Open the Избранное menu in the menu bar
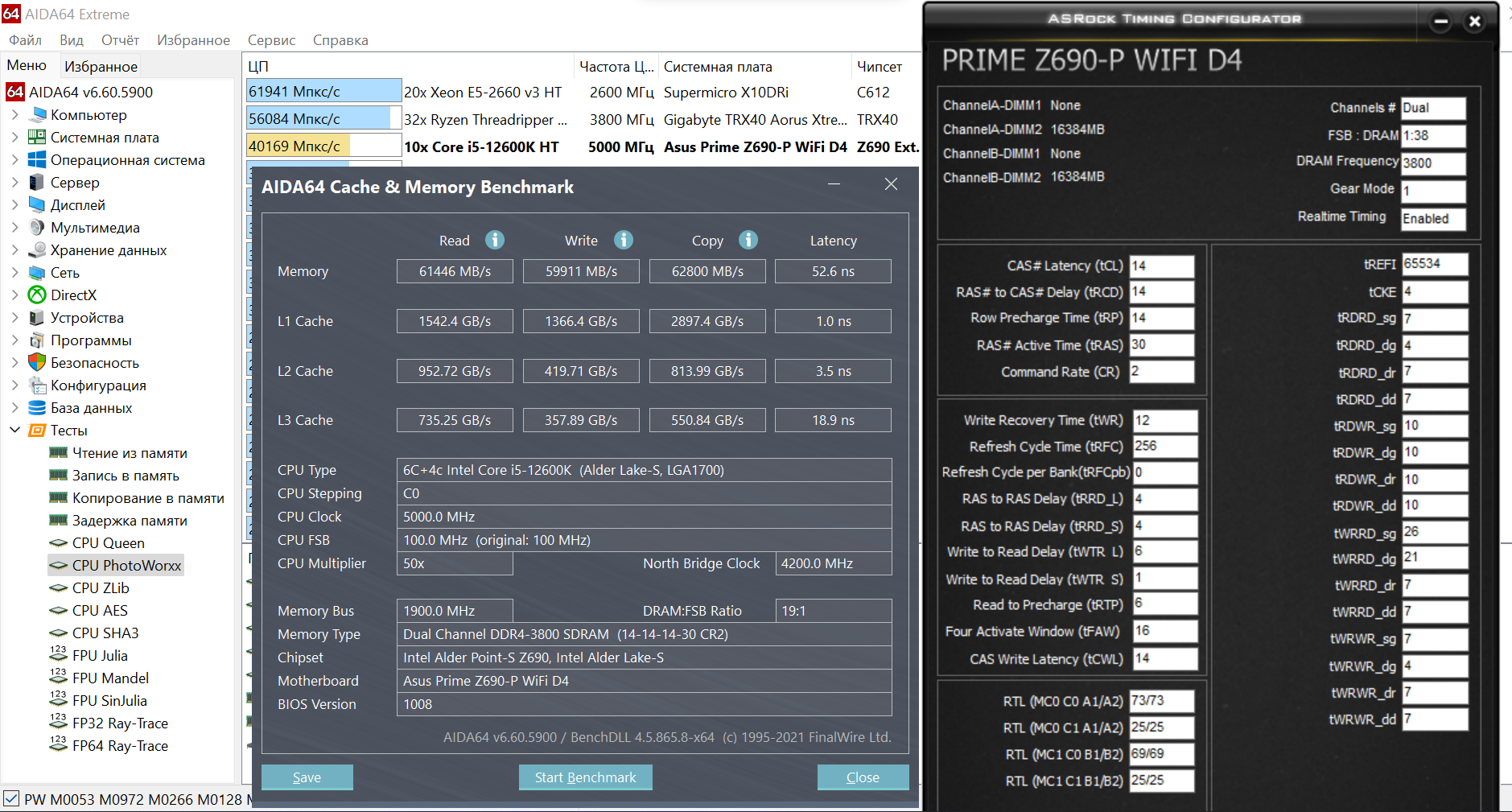Image resolution: width=1512 pixels, height=812 pixels. [x=193, y=40]
